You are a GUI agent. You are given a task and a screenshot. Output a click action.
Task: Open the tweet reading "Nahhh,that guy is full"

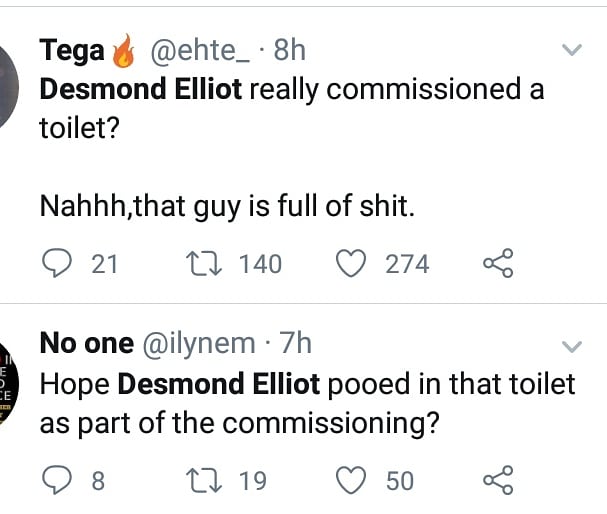(x=226, y=207)
